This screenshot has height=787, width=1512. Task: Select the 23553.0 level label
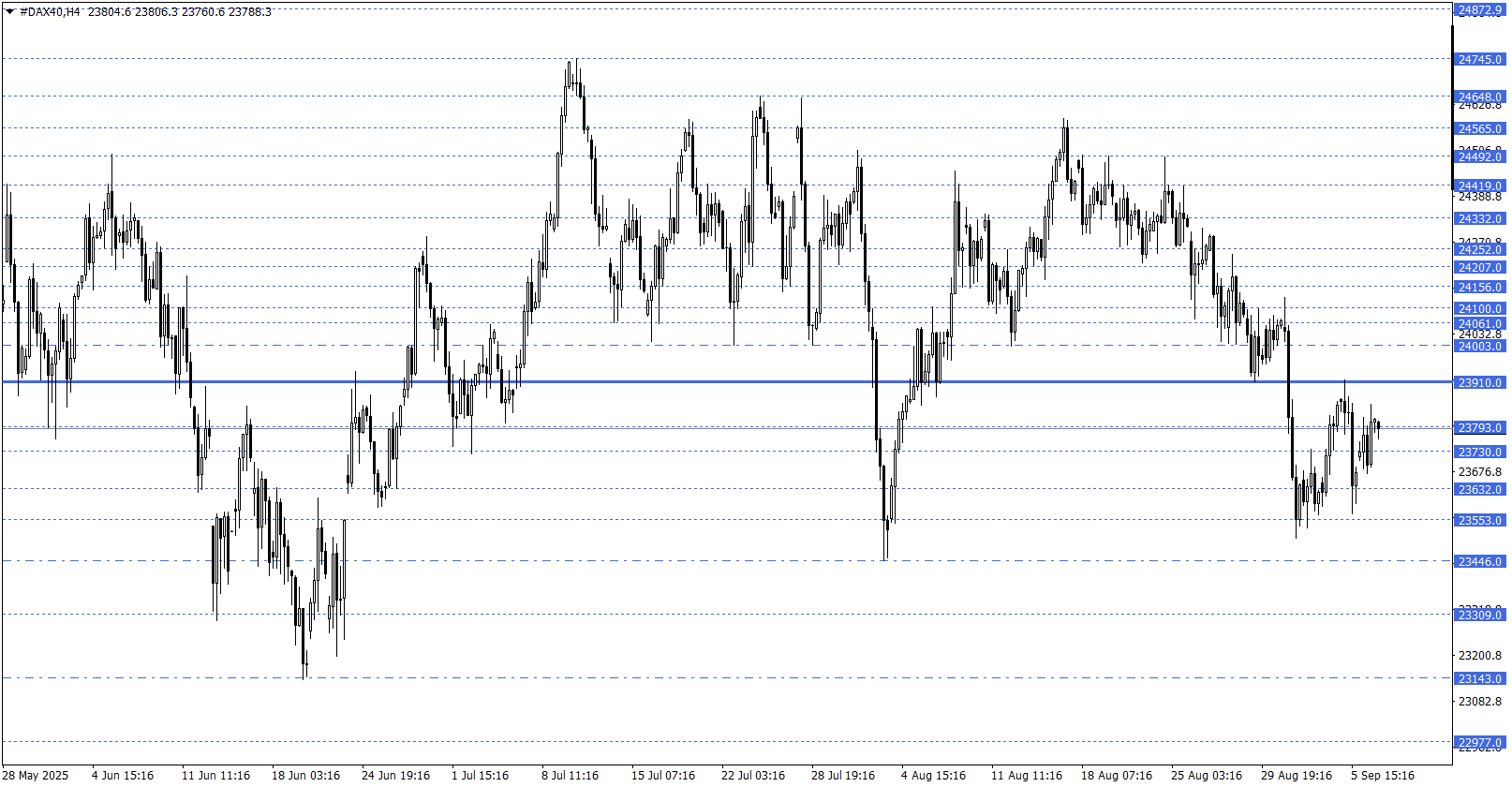[1479, 521]
